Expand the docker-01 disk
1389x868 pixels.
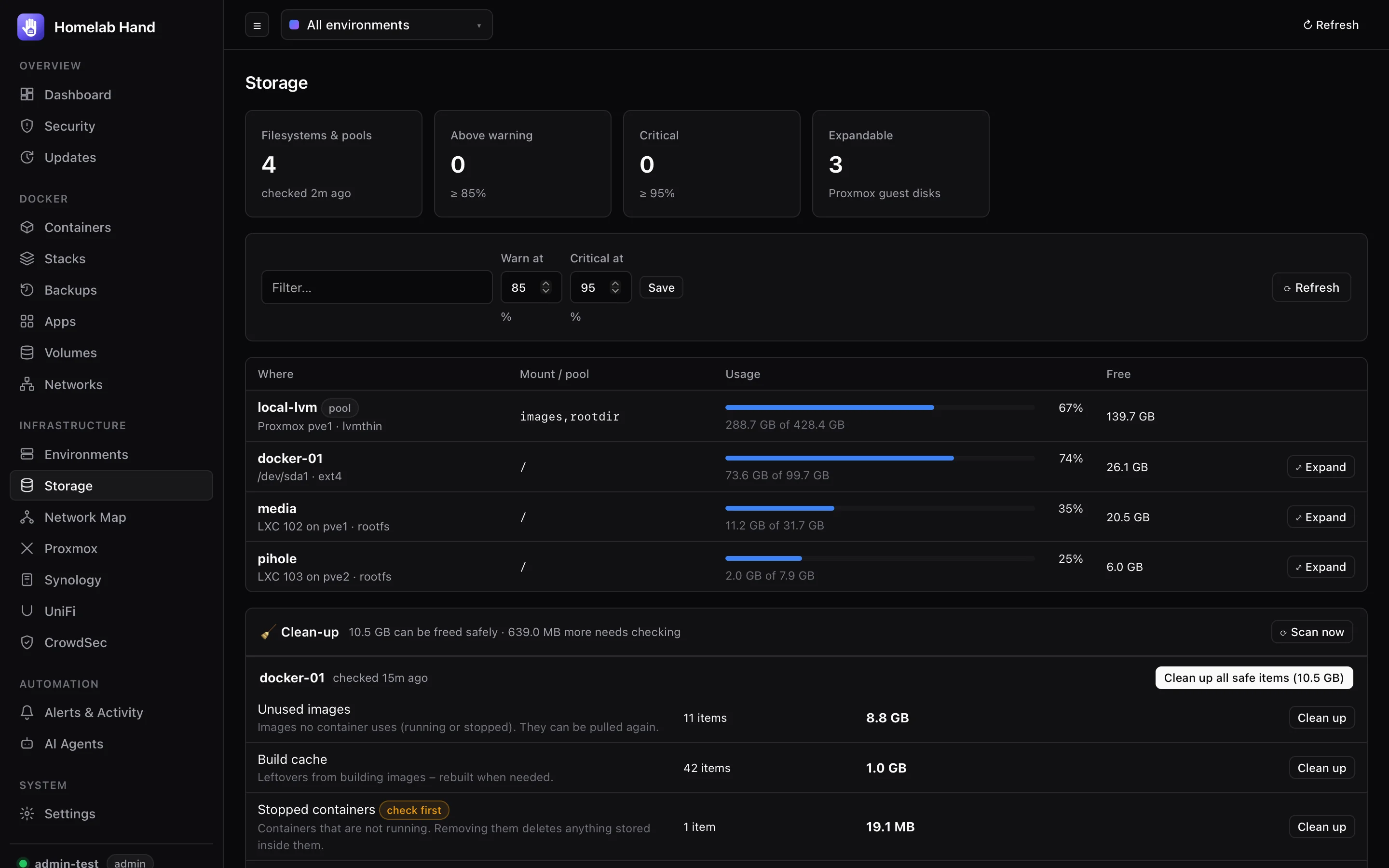(x=1321, y=467)
